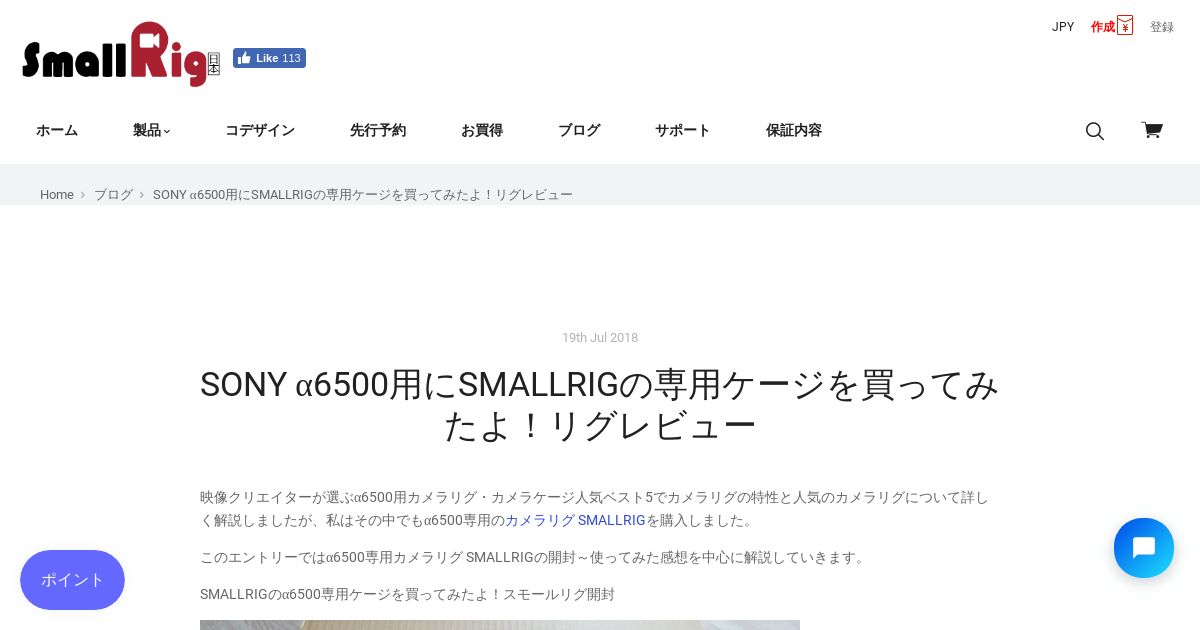Image resolution: width=1200 pixels, height=630 pixels.
Task: Like the page via Facebook Like button
Action: click(x=269, y=58)
